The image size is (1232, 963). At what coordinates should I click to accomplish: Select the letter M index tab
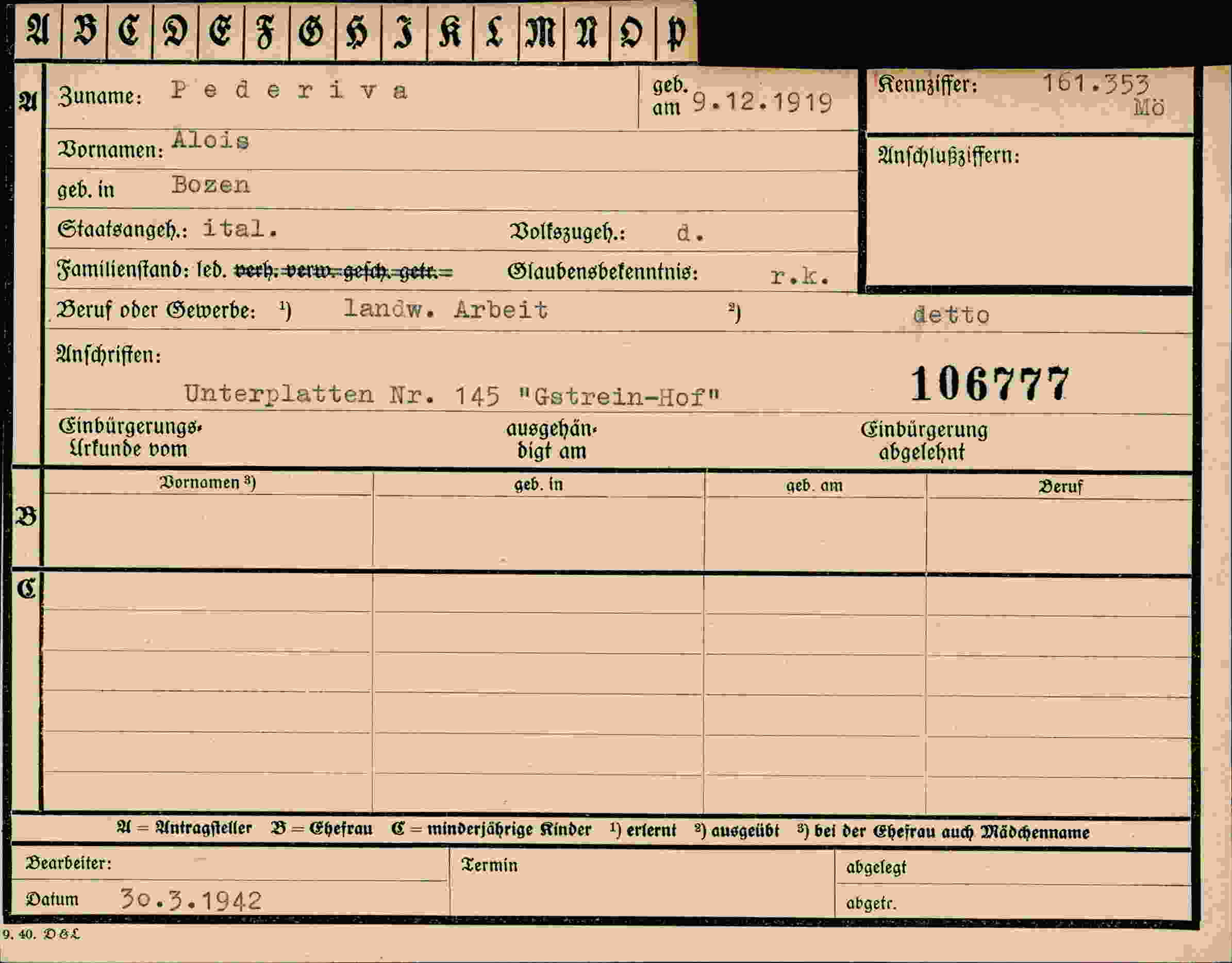(x=542, y=31)
